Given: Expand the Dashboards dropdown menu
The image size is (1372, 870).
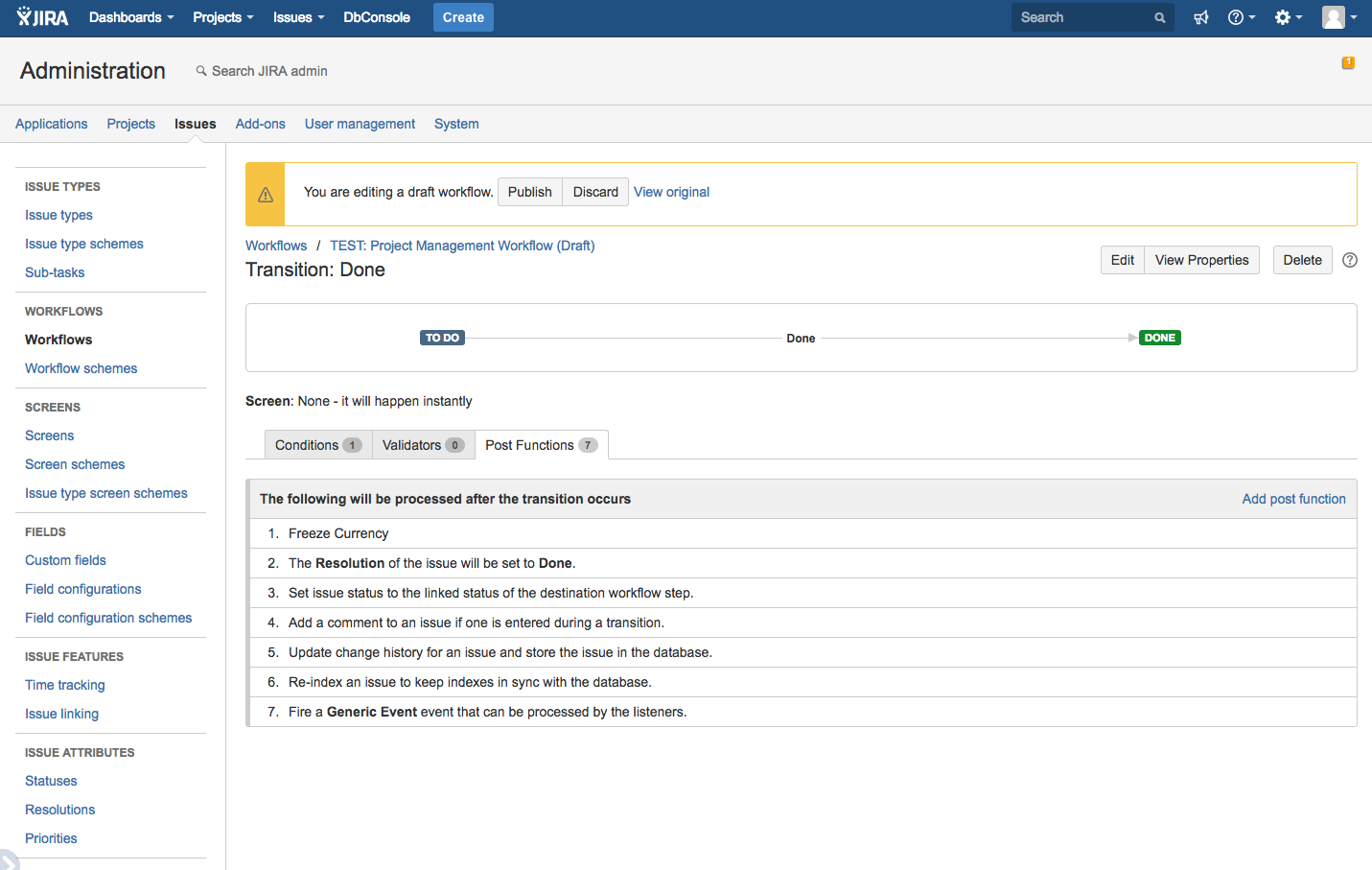Looking at the screenshot, I should (131, 17).
